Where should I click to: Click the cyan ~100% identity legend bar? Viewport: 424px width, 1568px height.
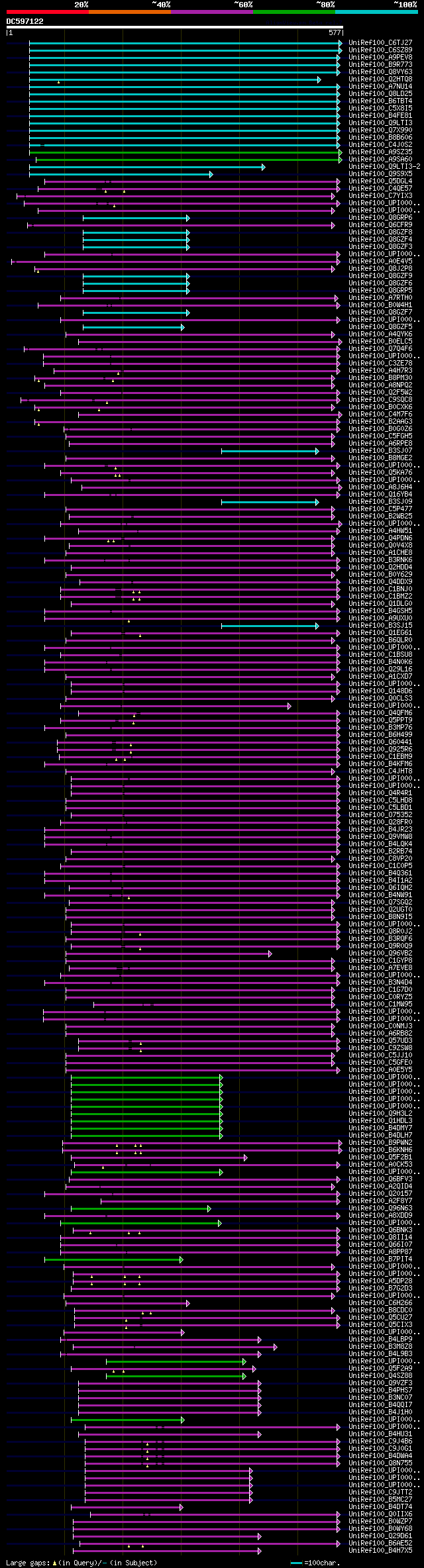[376, 12]
